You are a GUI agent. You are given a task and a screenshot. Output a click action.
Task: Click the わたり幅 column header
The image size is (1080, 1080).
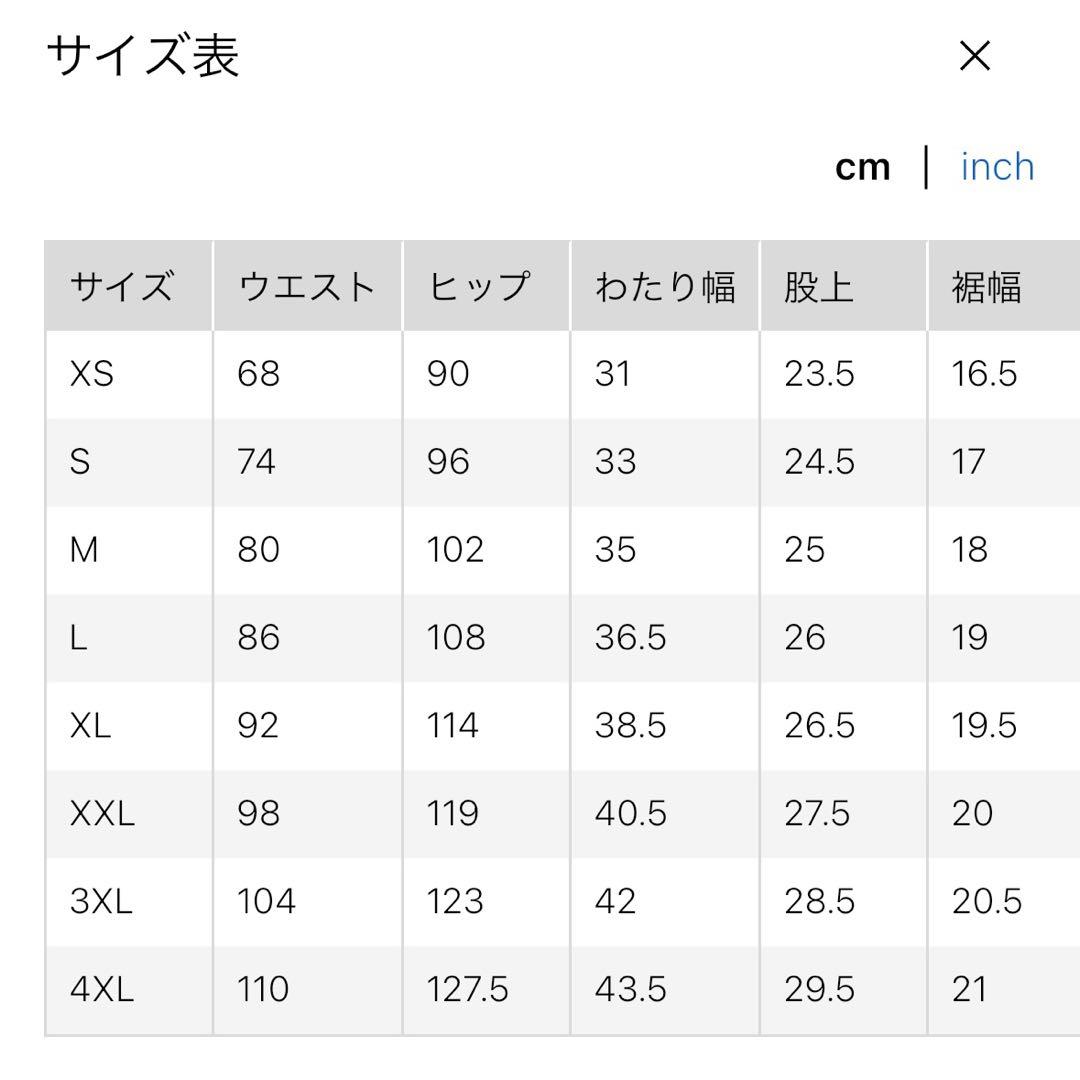665,287
